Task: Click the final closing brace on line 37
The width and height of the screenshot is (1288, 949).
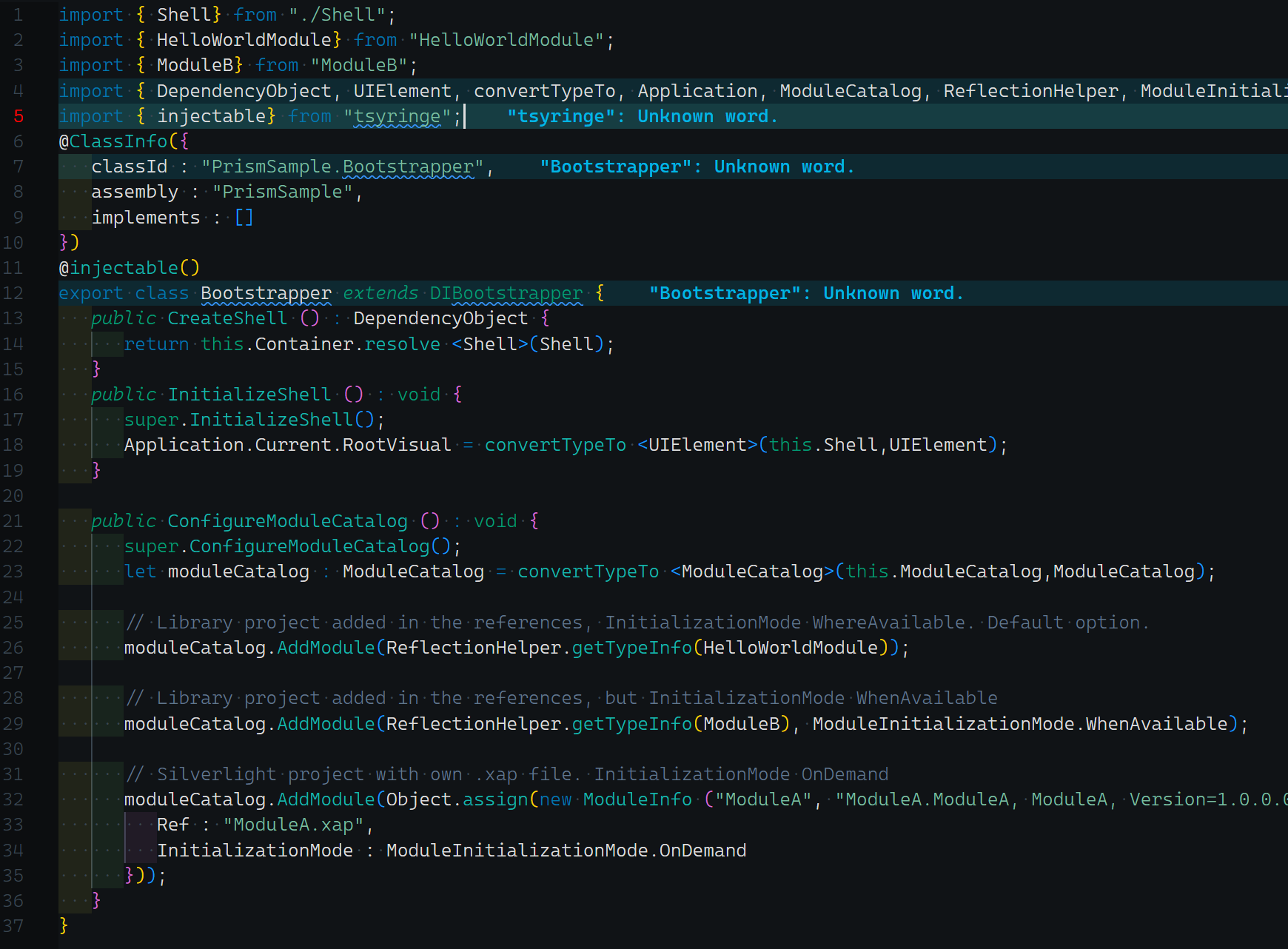Action: click(x=64, y=926)
